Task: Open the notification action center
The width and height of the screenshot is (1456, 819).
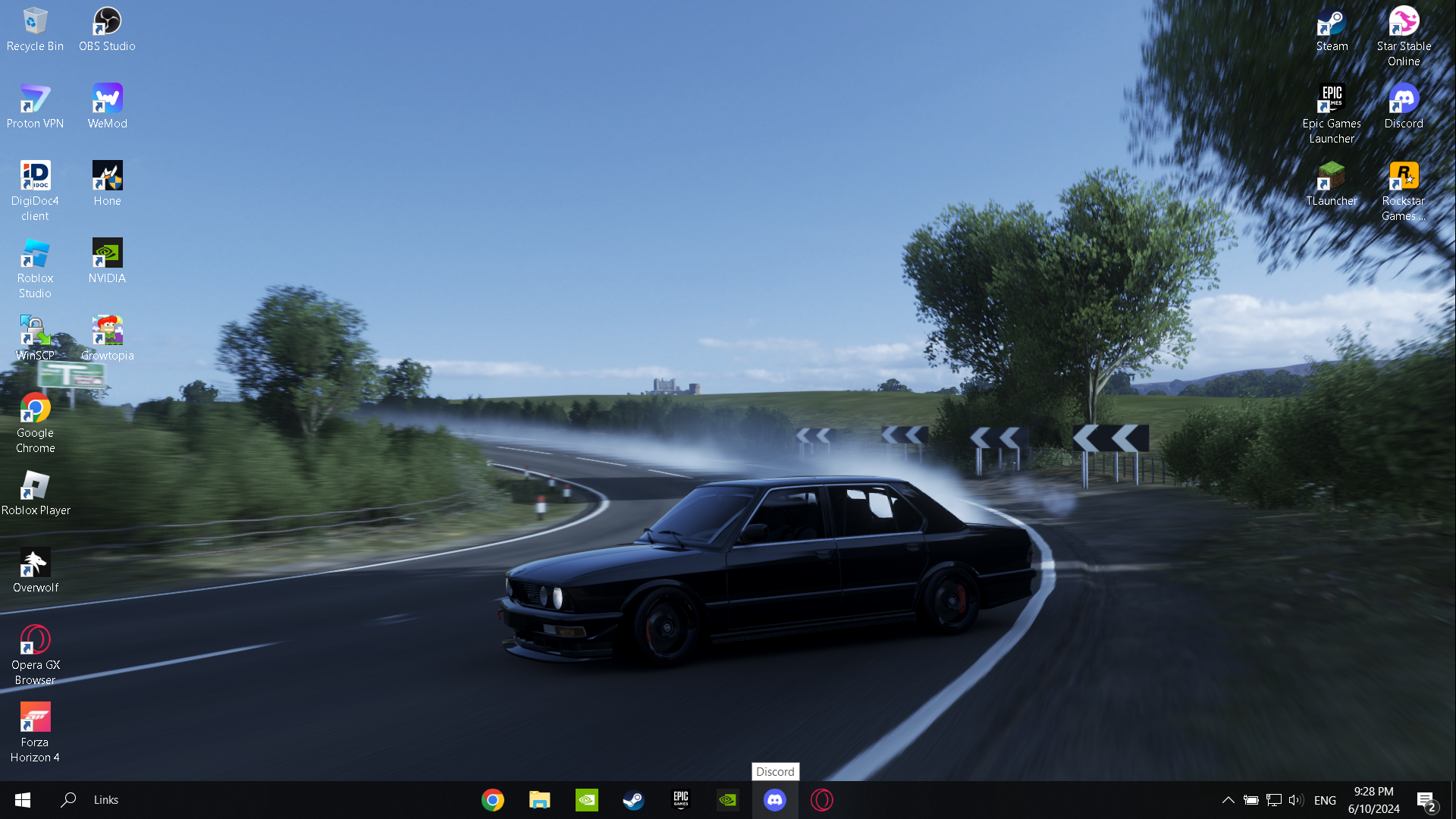Action: click(x=1426, y=800)
